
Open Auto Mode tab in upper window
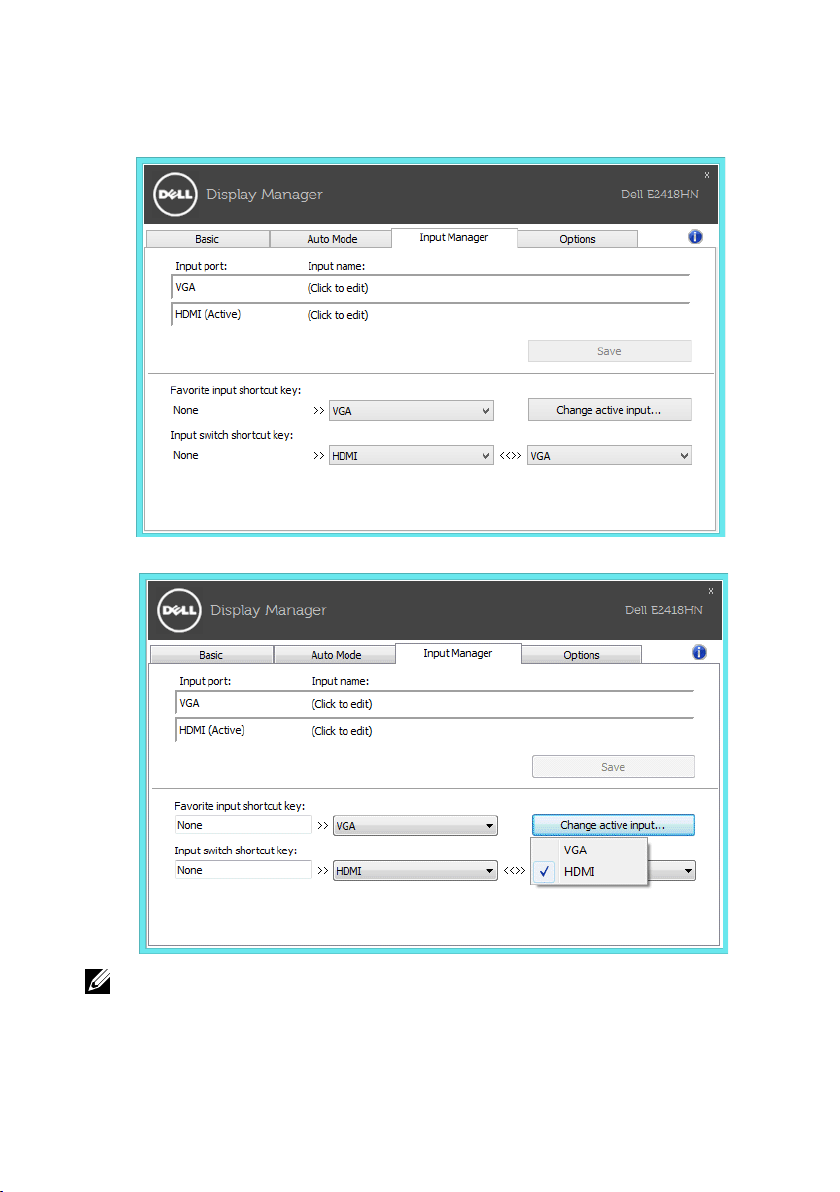(x=331, y=239)
